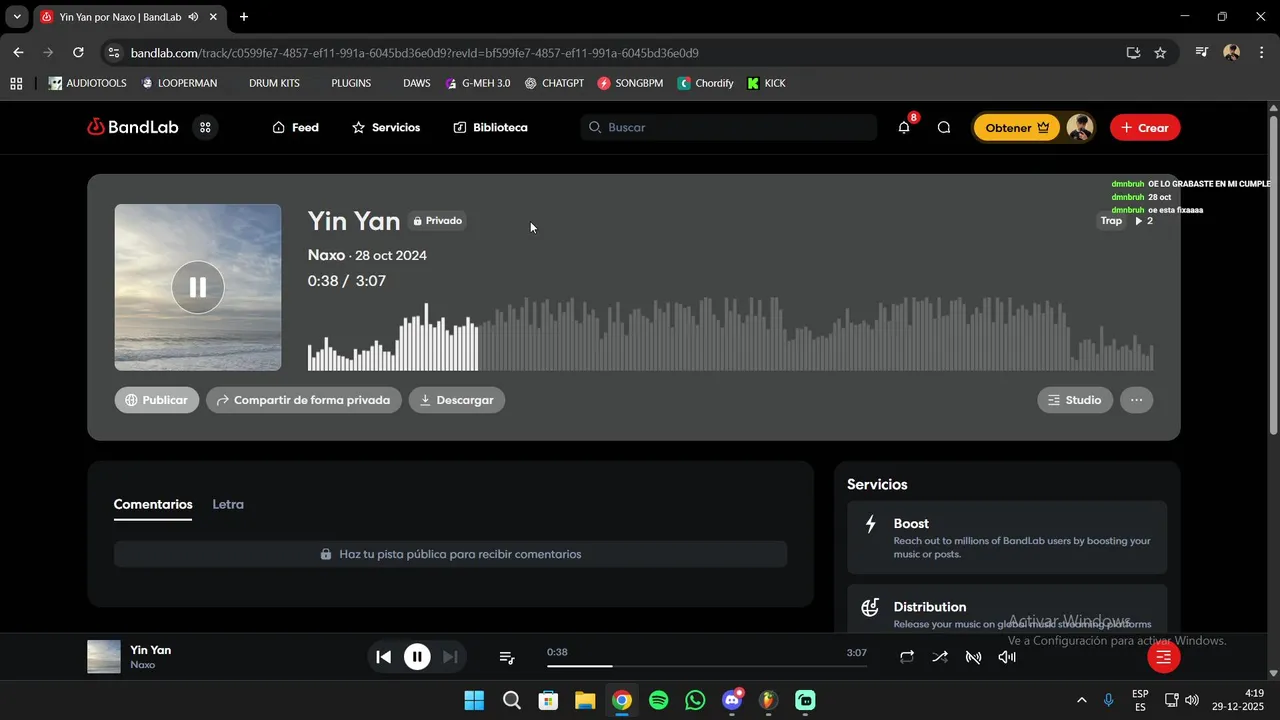The width and height of the screenshot is (1280, 720).
Task: Open BandLab chat messages
Action: point(944,127)
